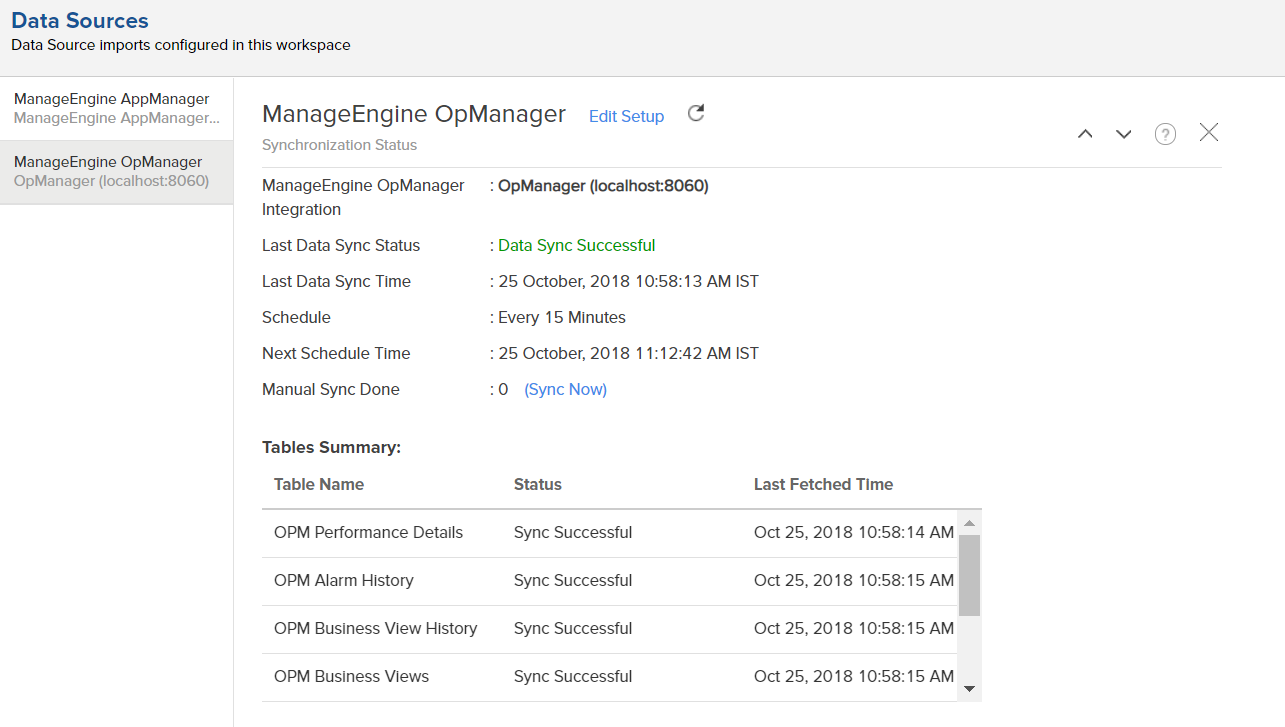The height and width of the screenshot is (727, 1285).
Task: Click the Data Sources page title
Action: 80,20
